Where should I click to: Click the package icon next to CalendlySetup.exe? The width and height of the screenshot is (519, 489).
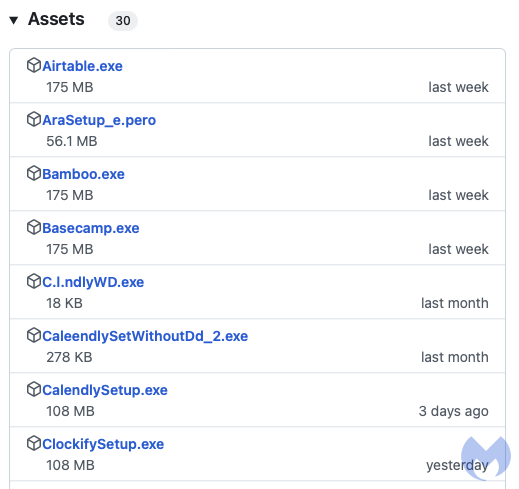[34, 389]
